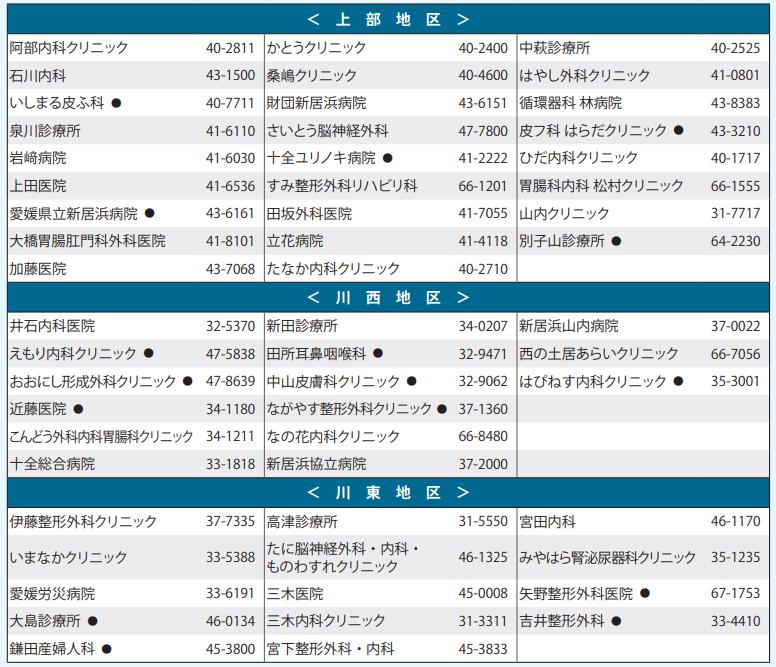Click the right angle bracket in 川西地区 header
The image size is (776, 667).
point(462,298)
